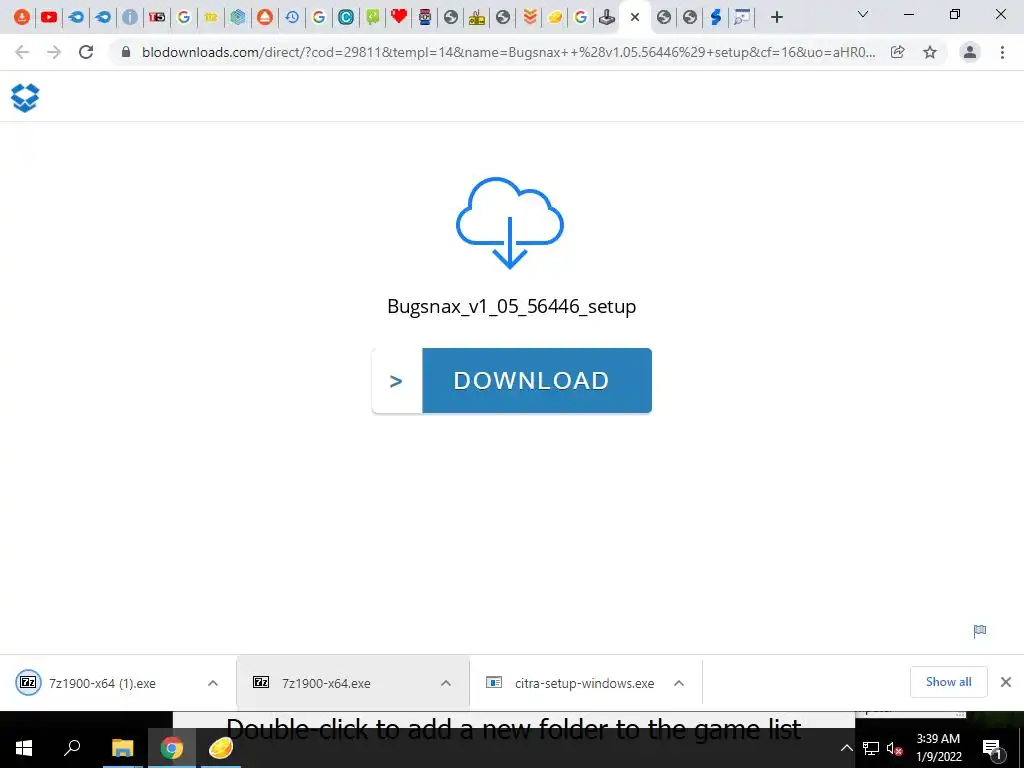Close the active browser tab

(x=635, y=17)
